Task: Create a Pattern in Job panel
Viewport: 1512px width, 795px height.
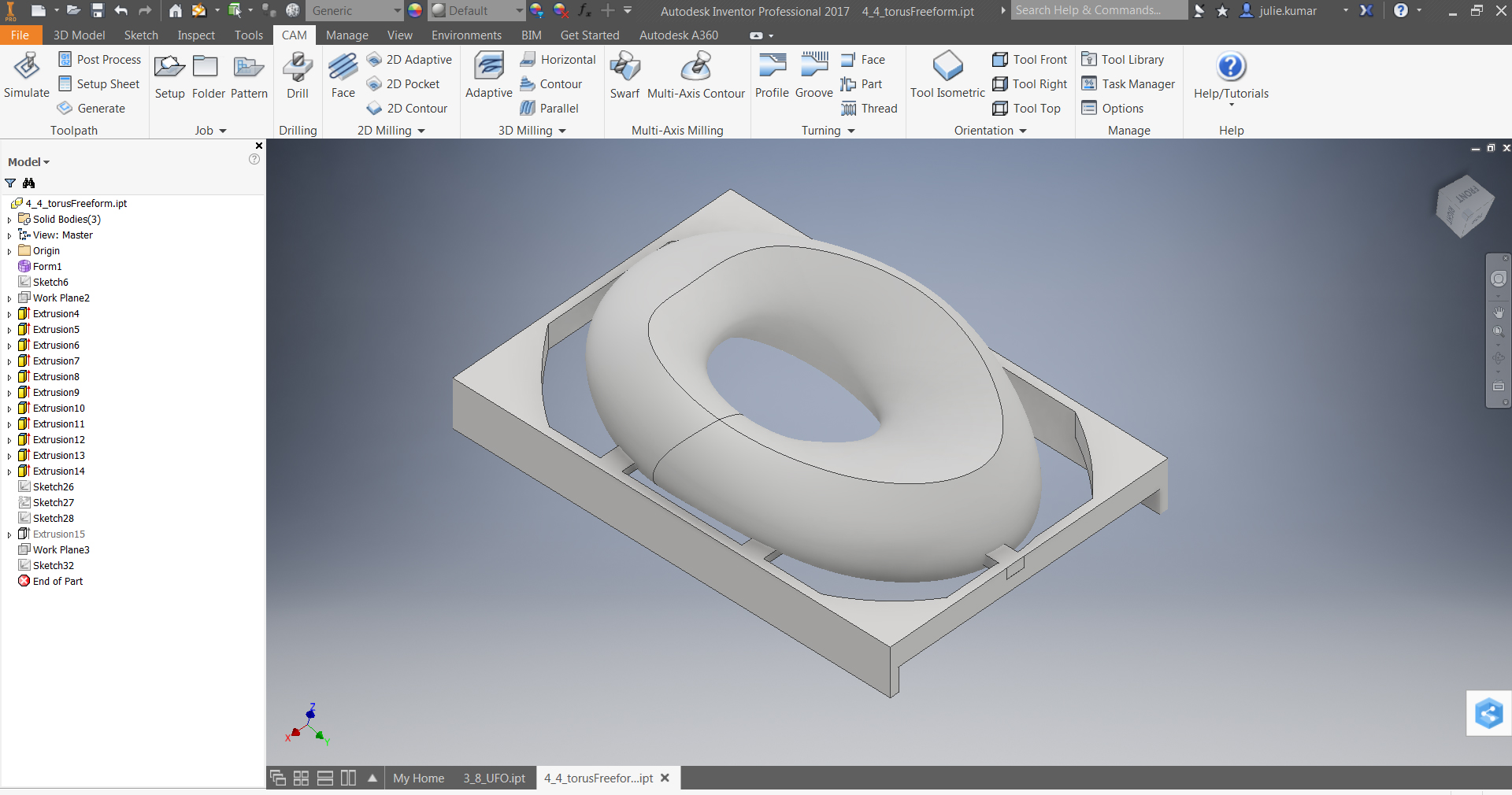Action: [249, 76]
